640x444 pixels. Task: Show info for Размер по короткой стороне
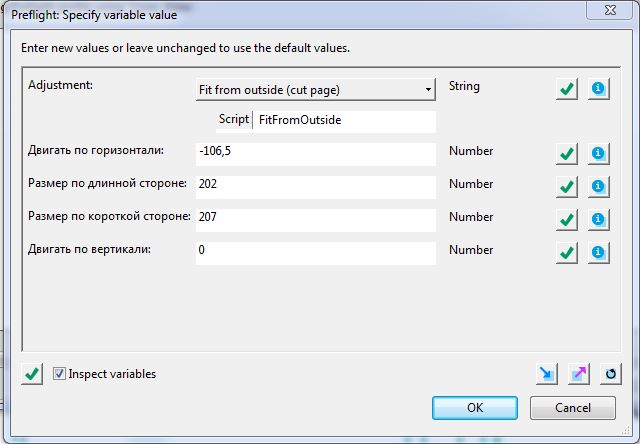click(x=599, y=220)
